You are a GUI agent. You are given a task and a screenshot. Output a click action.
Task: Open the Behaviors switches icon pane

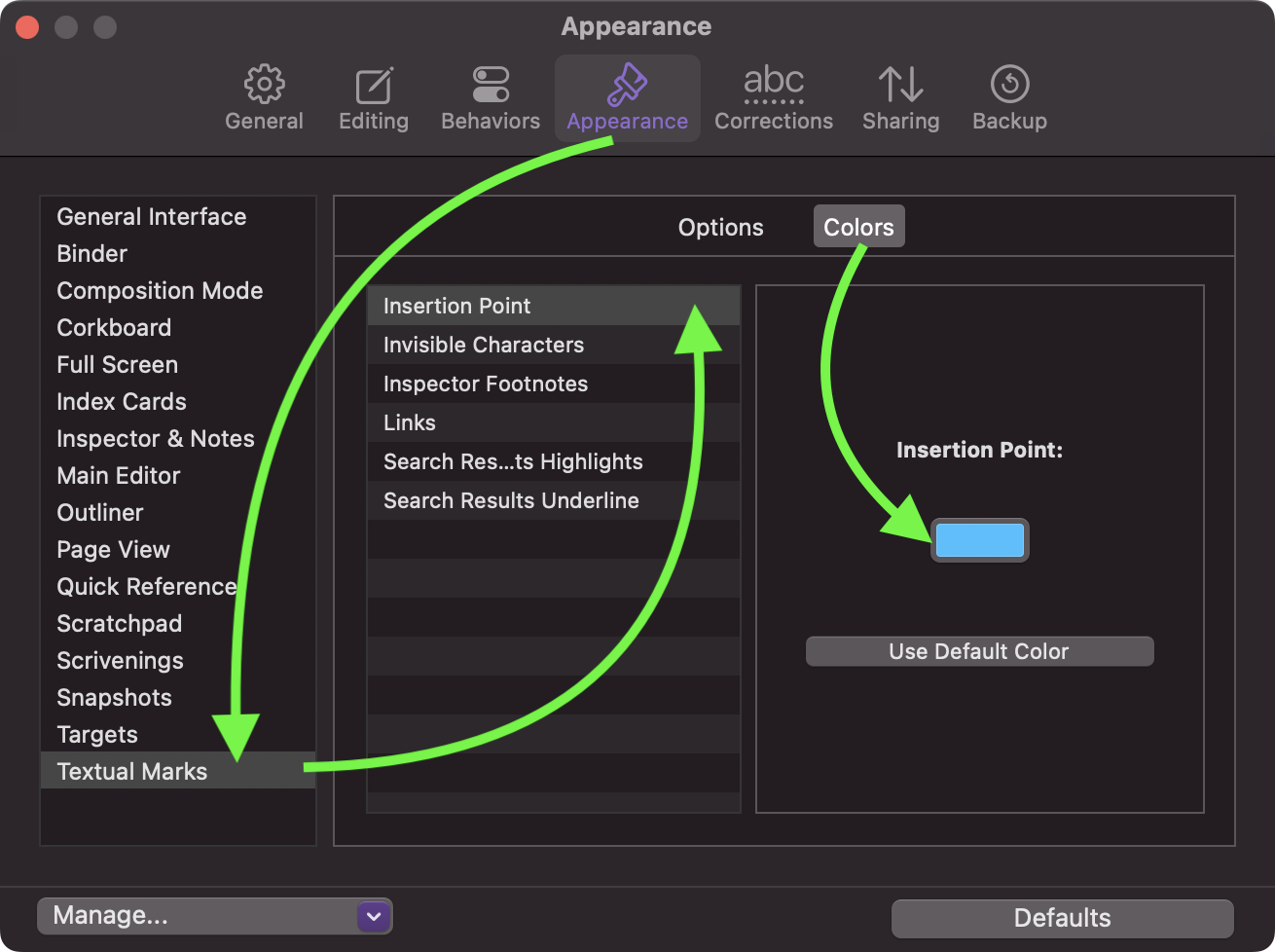click(x=491, y=98)
